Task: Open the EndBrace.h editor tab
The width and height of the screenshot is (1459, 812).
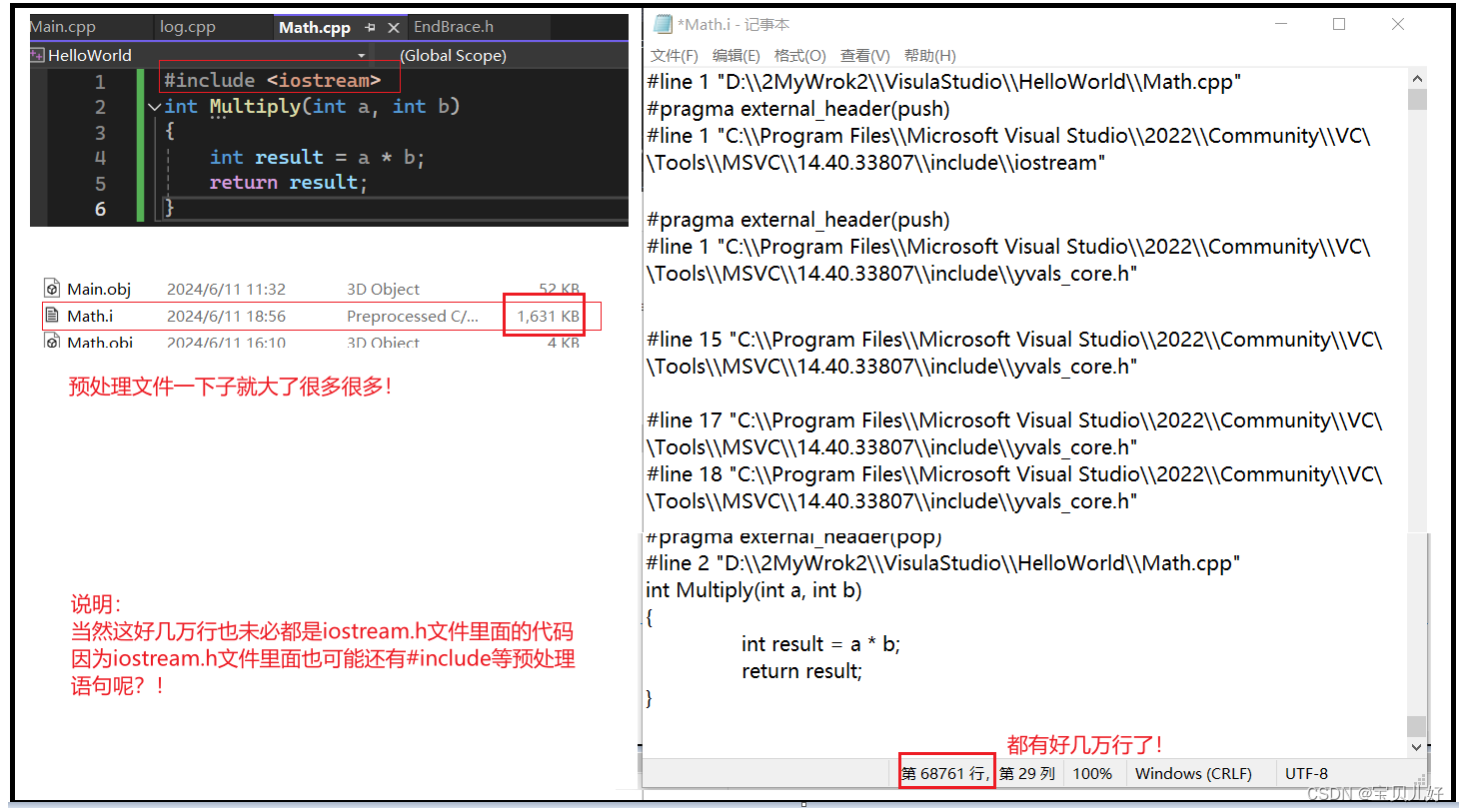Action: pos(454,27)
